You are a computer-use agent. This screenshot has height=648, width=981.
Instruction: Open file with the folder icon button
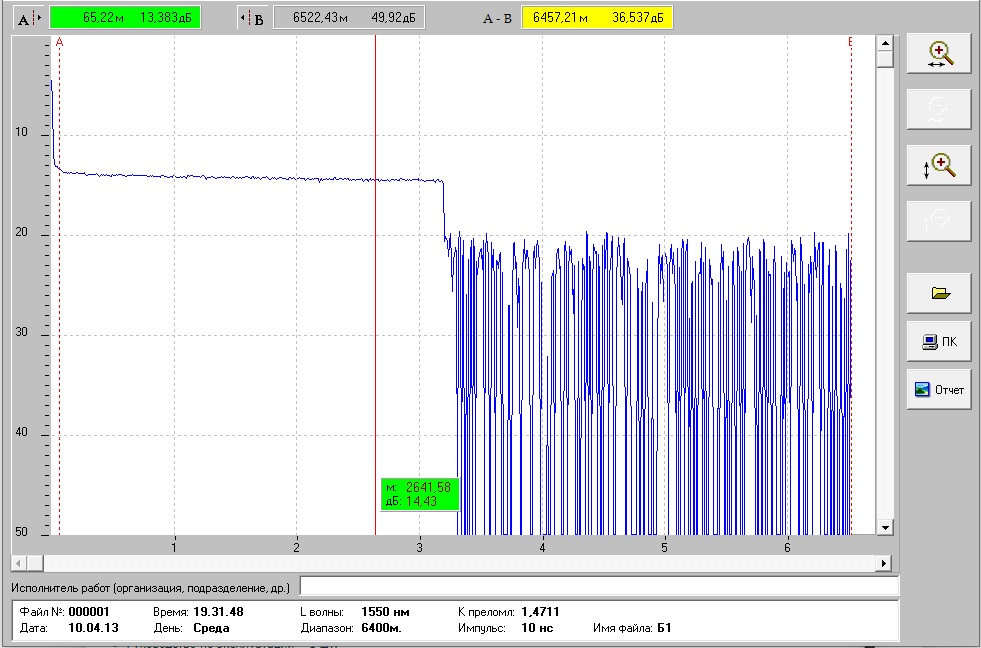click(939, 293)
